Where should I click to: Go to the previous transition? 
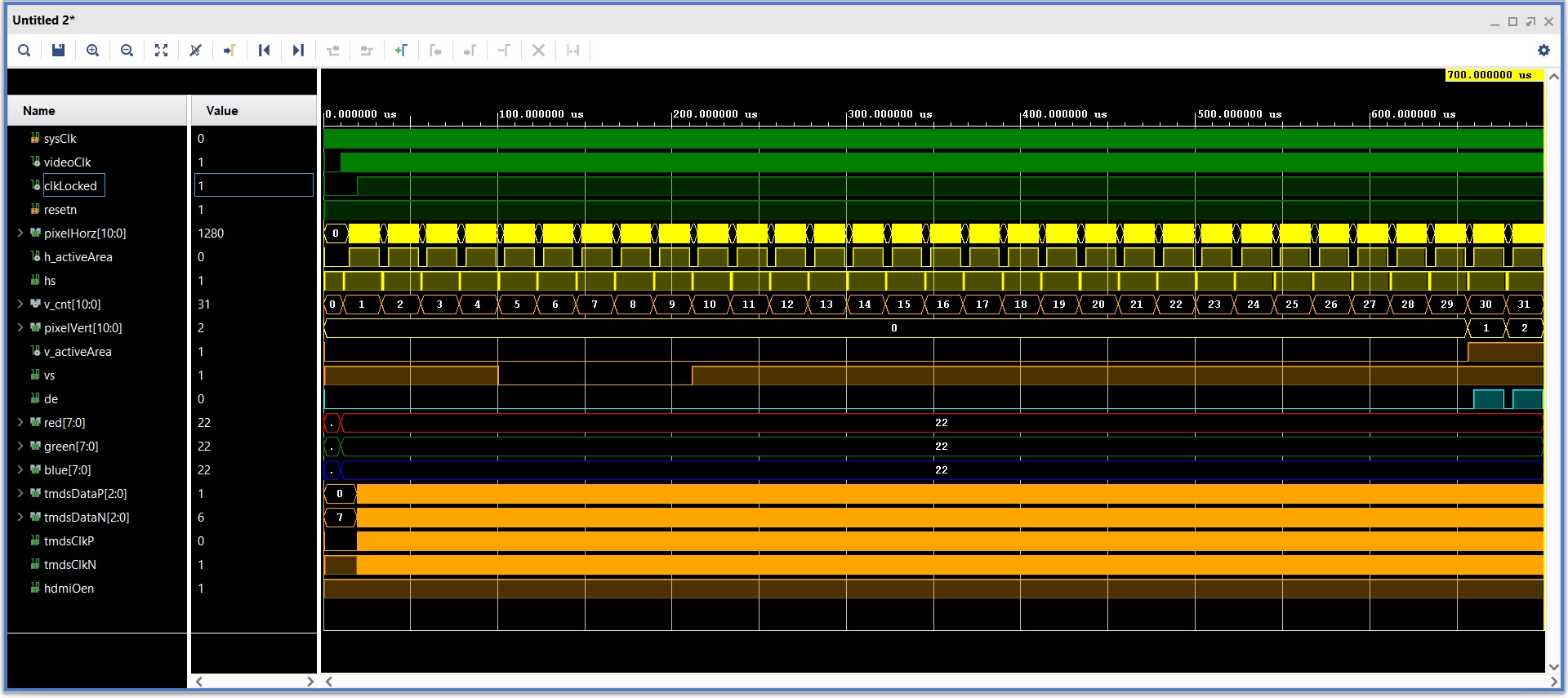[x=332, y=51]
